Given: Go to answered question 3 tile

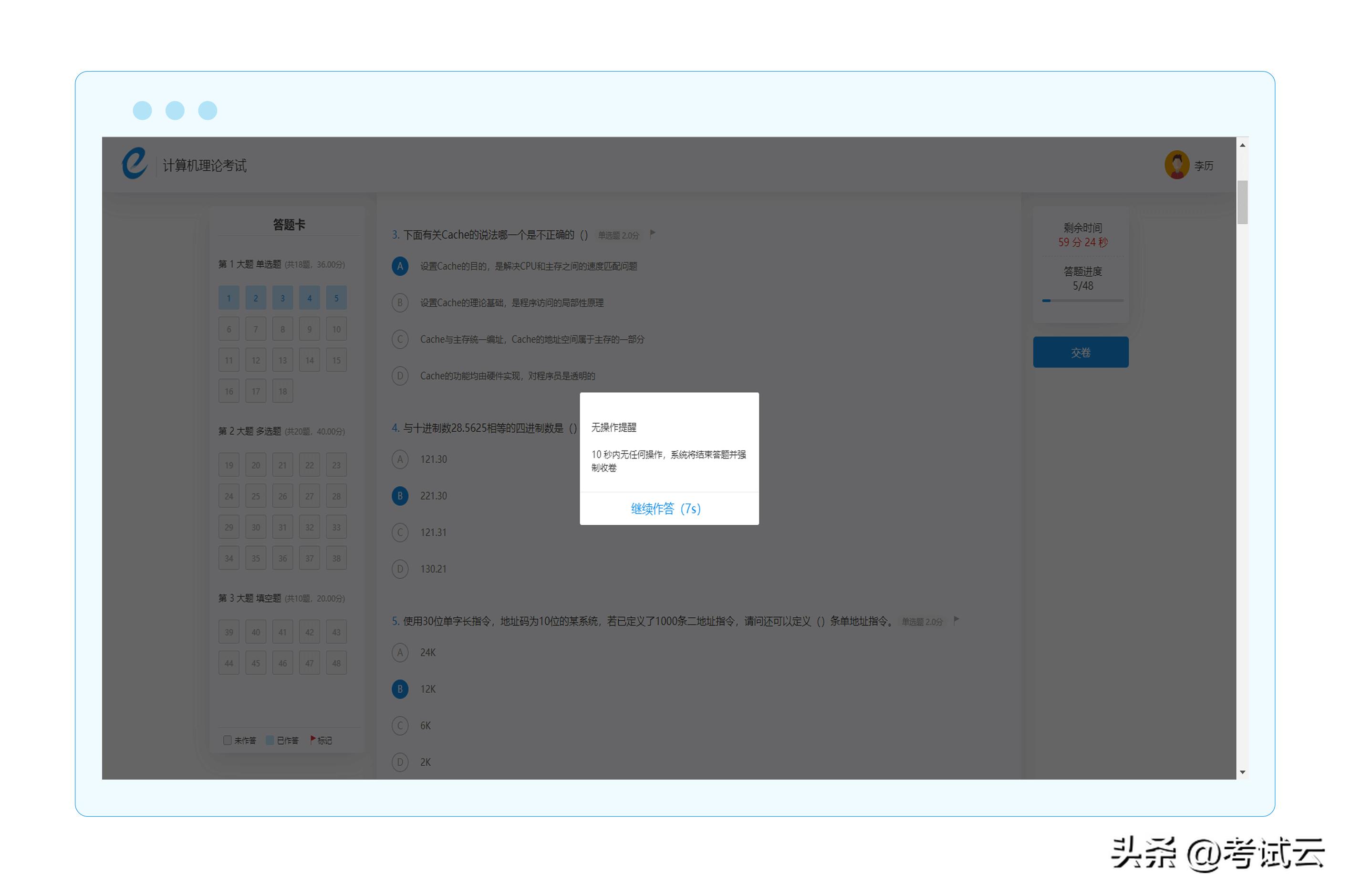Looking at the screenshot, I should point(282,298).
